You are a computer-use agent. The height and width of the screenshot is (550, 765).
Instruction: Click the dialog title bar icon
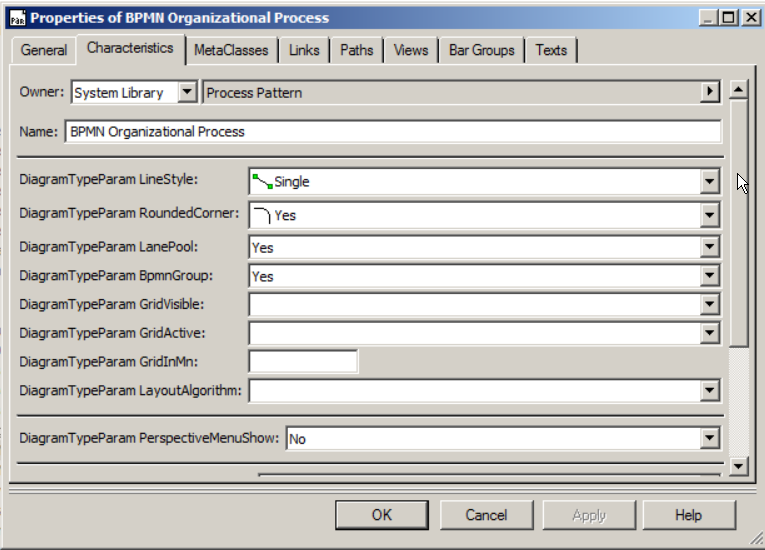17,17
